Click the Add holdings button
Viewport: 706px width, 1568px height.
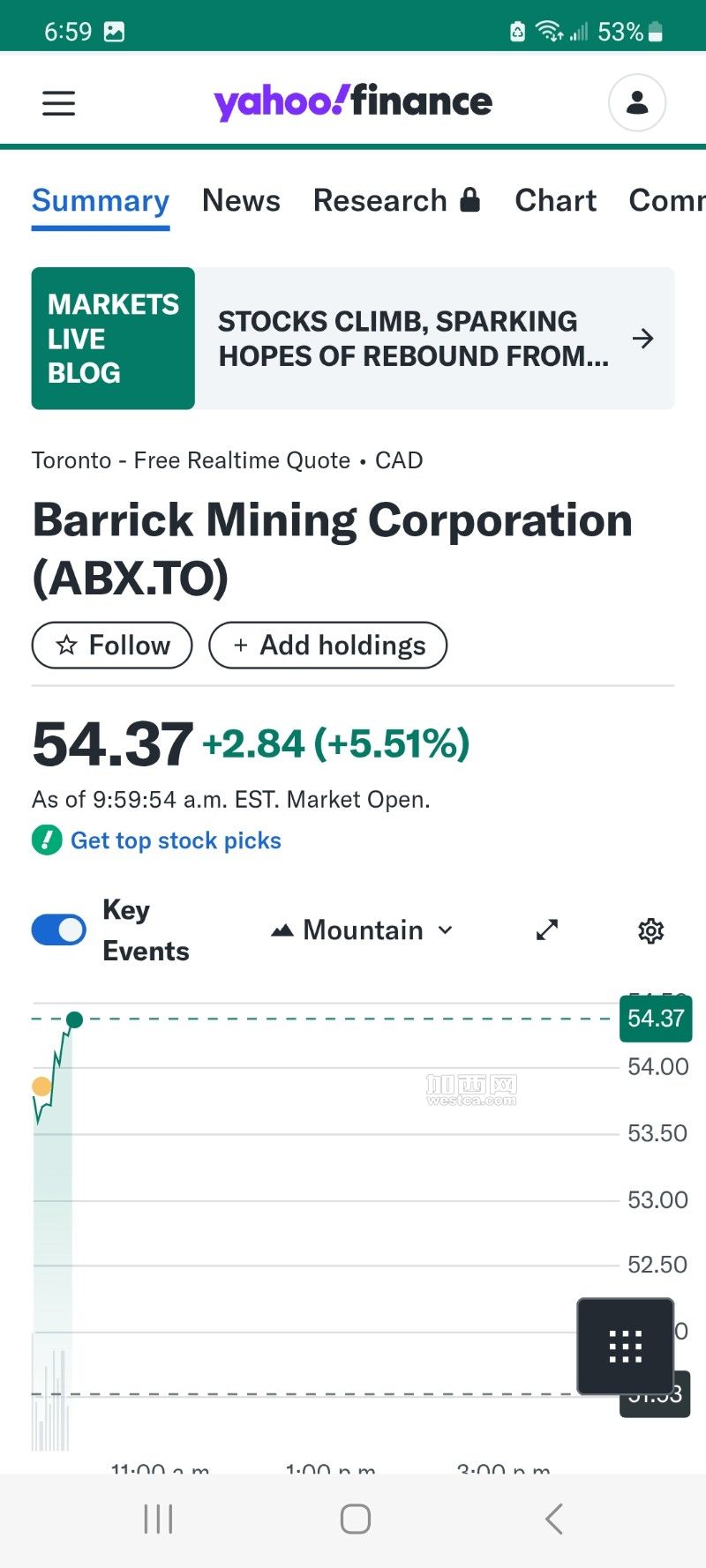pos(328,646)
